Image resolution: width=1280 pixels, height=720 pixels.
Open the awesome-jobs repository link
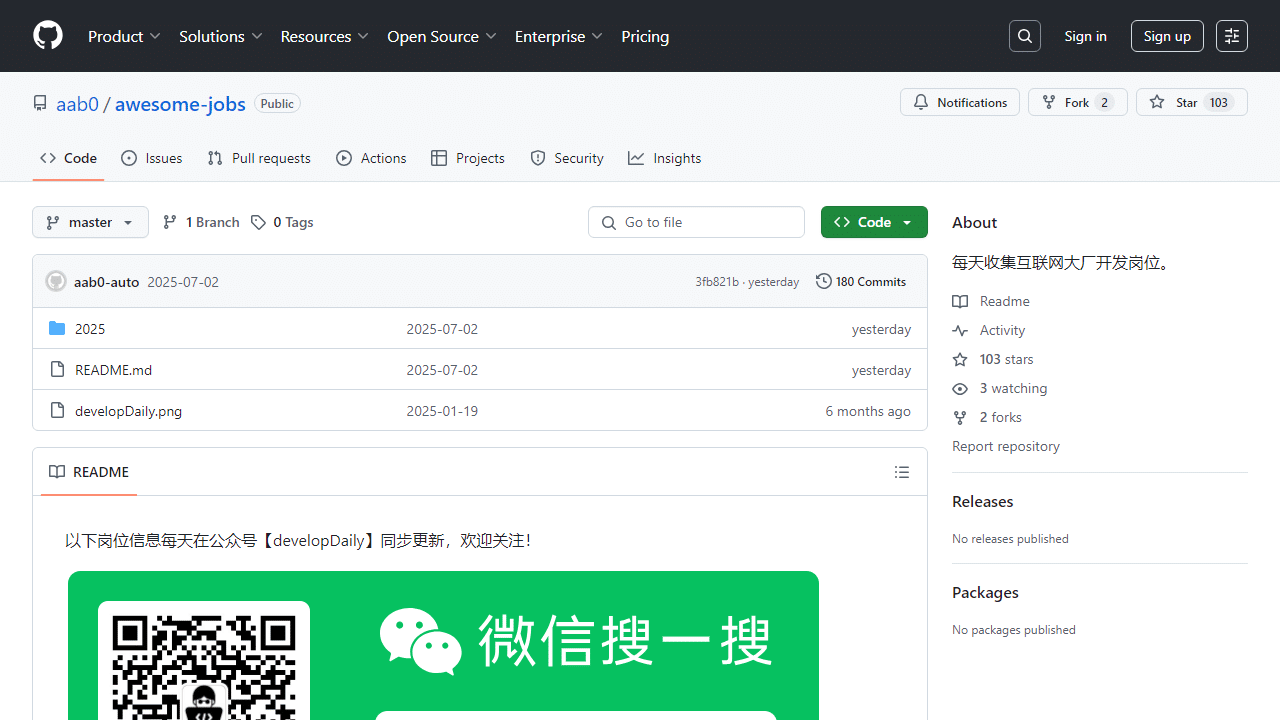[x=180, y=104]
